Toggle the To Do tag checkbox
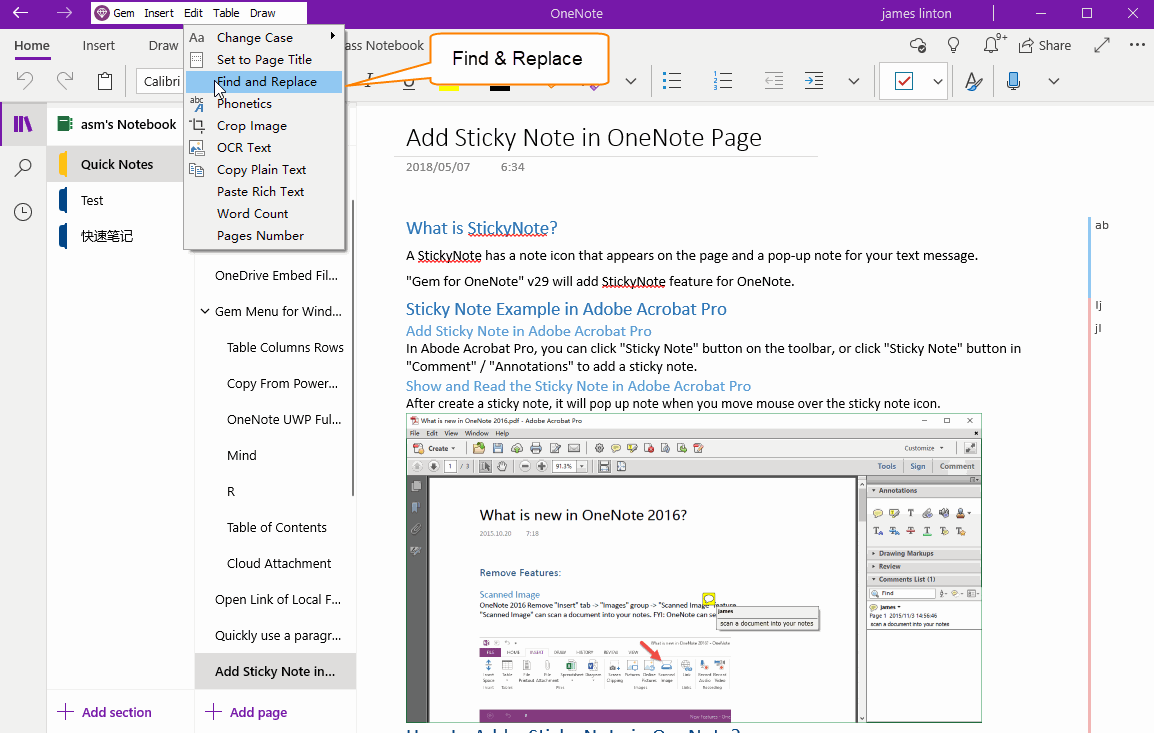1154x733 pixels. pos(904,81)
